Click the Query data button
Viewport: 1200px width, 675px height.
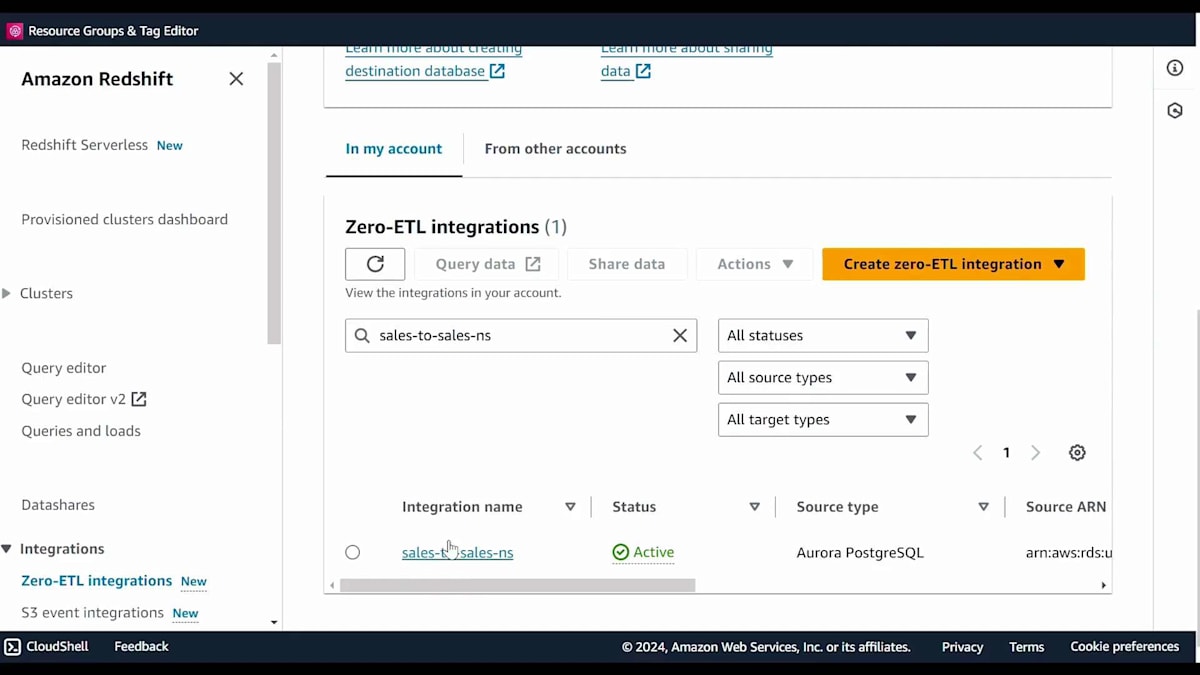488,264
